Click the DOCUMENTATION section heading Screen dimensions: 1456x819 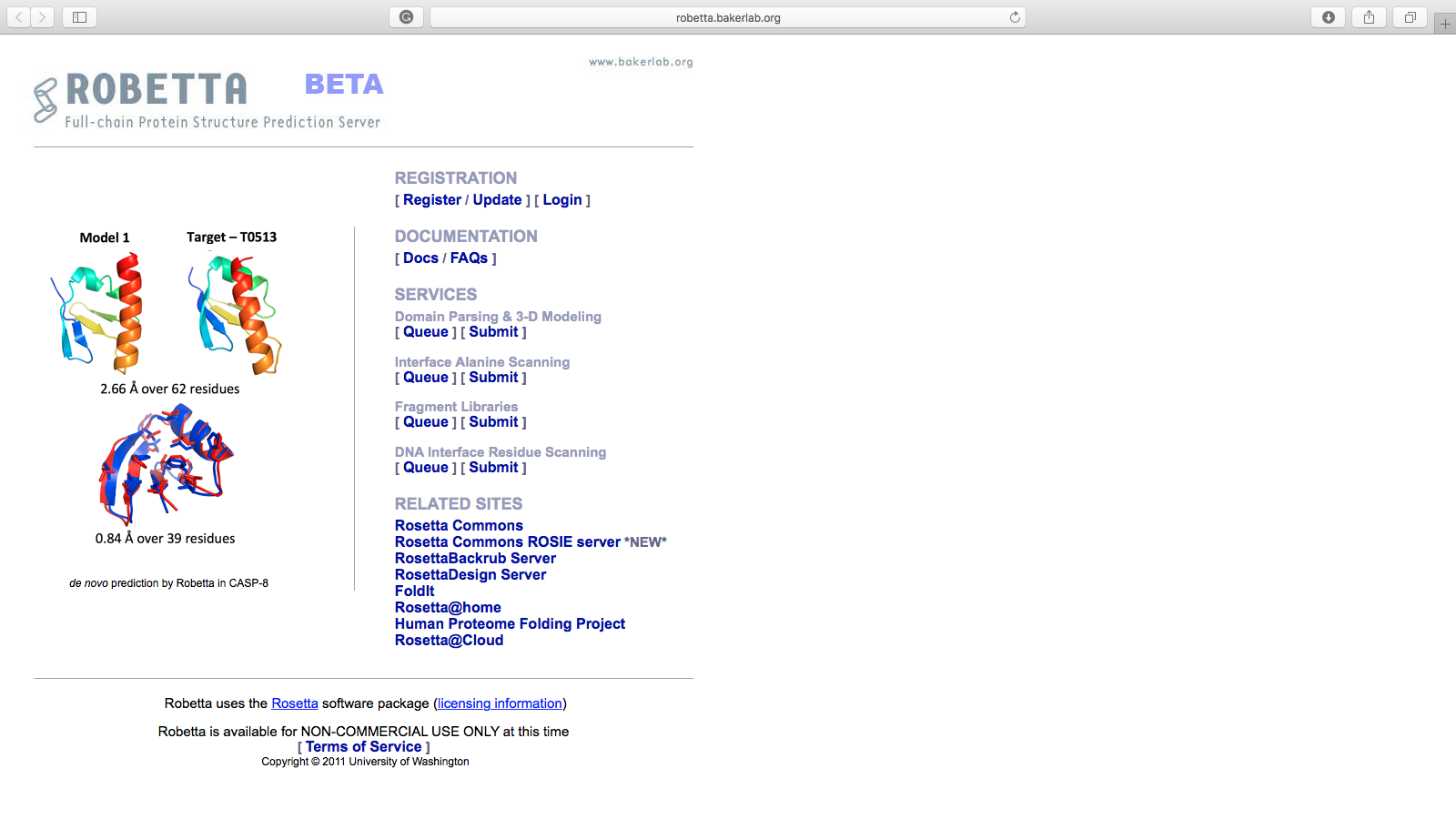(x=466, y=237)
